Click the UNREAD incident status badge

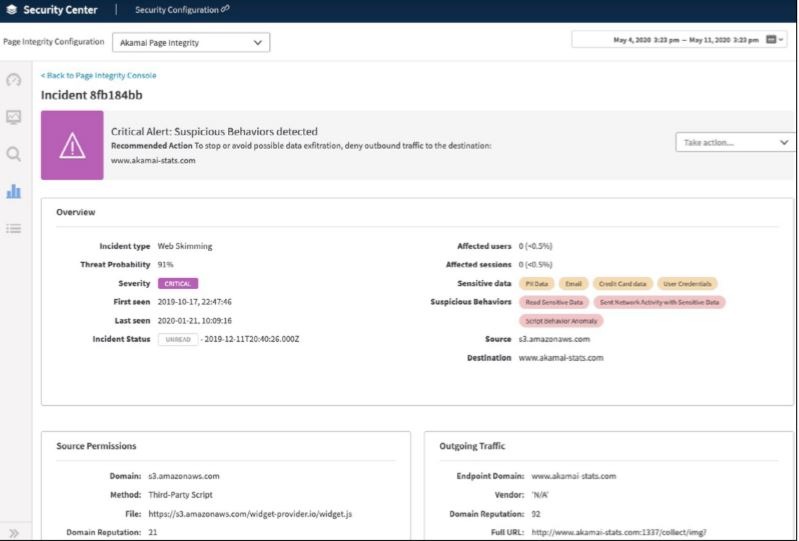(x=178, y=339)
